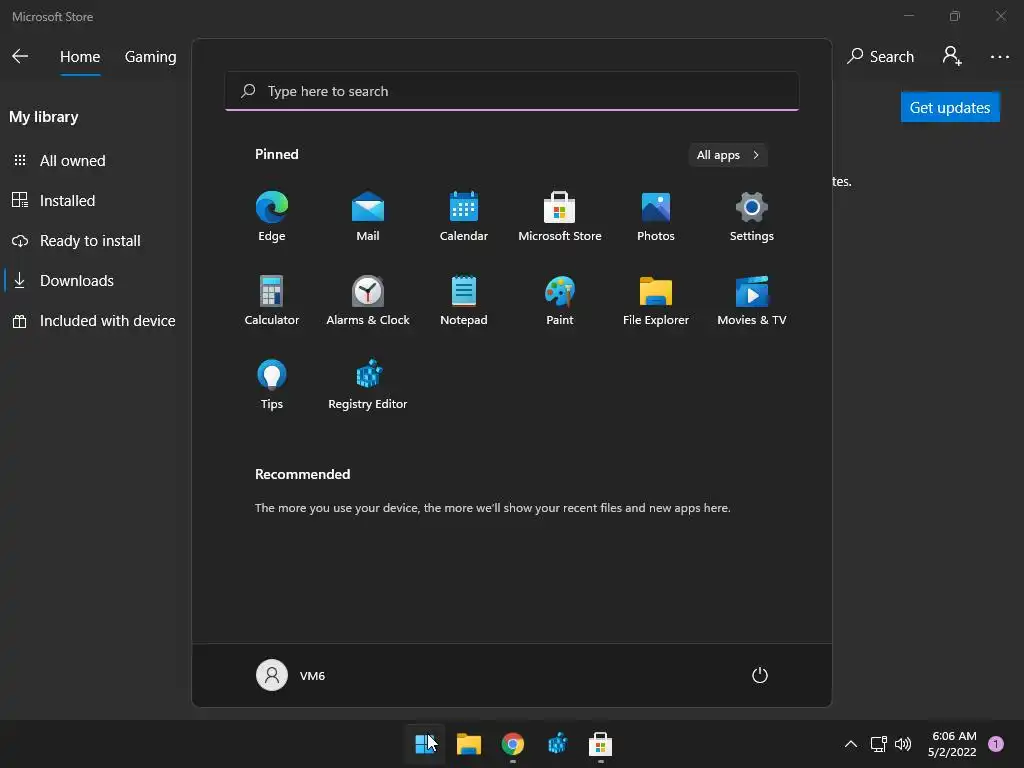Open Registry Editor taskbar icon
Image resolution: width=1024 pixels, height=768 pixels.
pos(557,744)
